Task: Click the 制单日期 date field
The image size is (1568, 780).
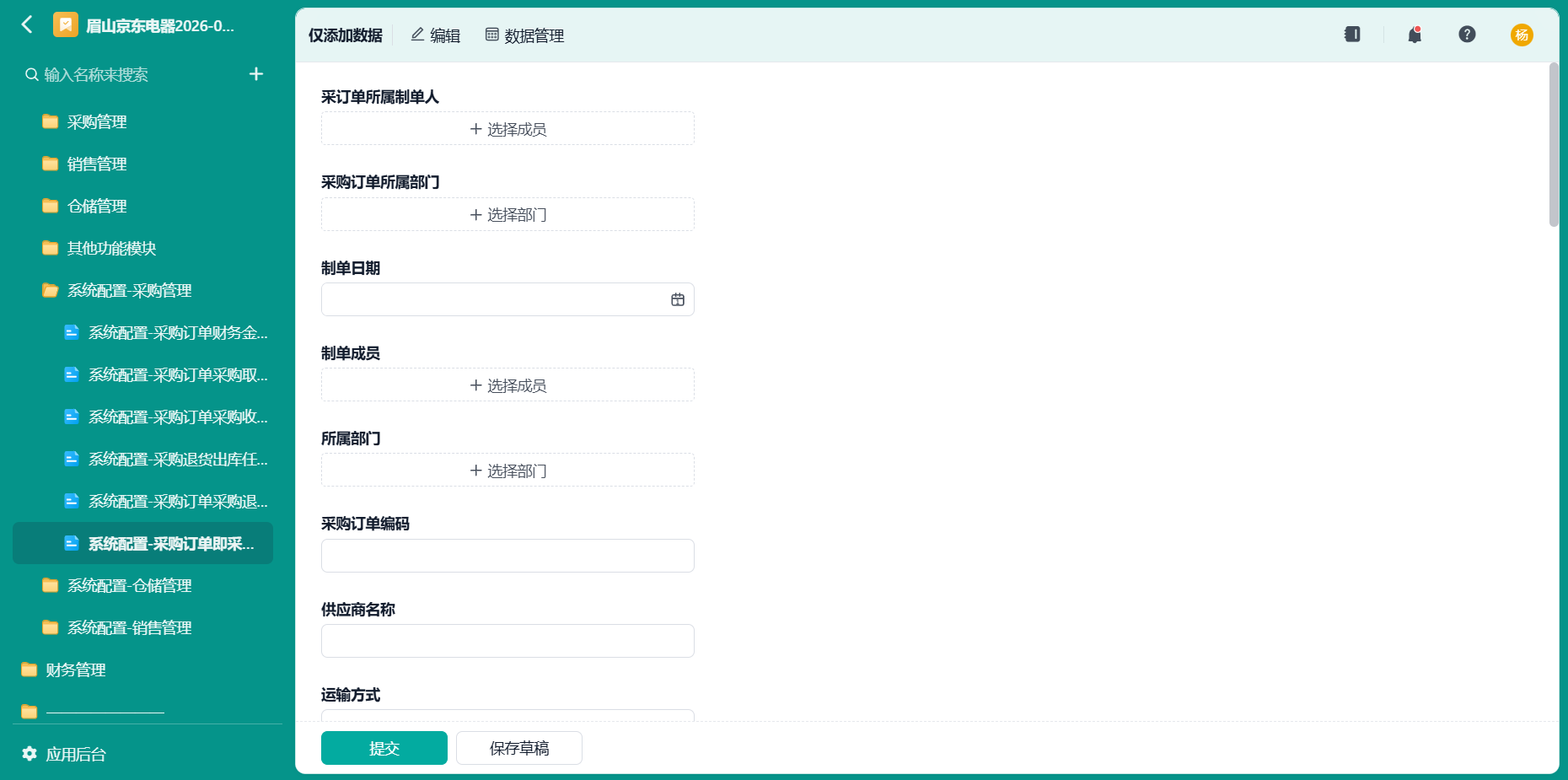Action: pos(507,299)
